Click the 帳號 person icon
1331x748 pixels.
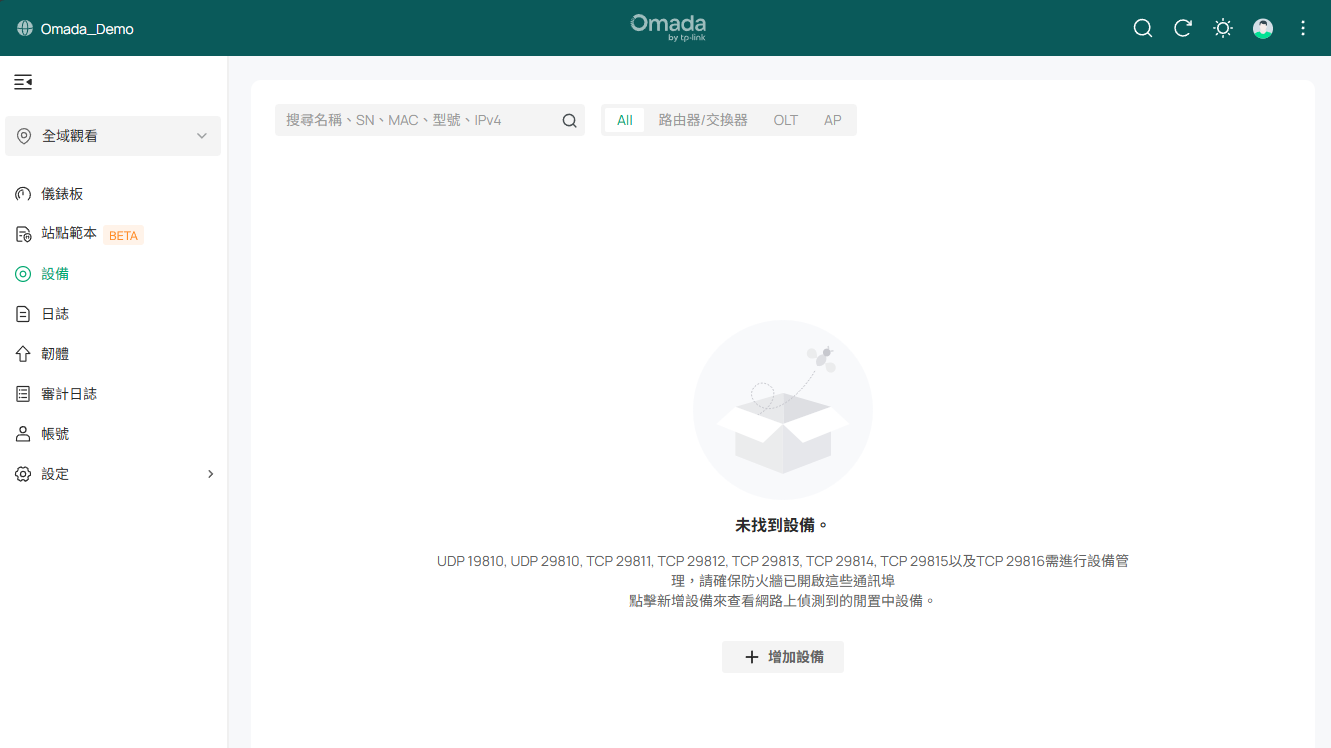click(23, 434)
